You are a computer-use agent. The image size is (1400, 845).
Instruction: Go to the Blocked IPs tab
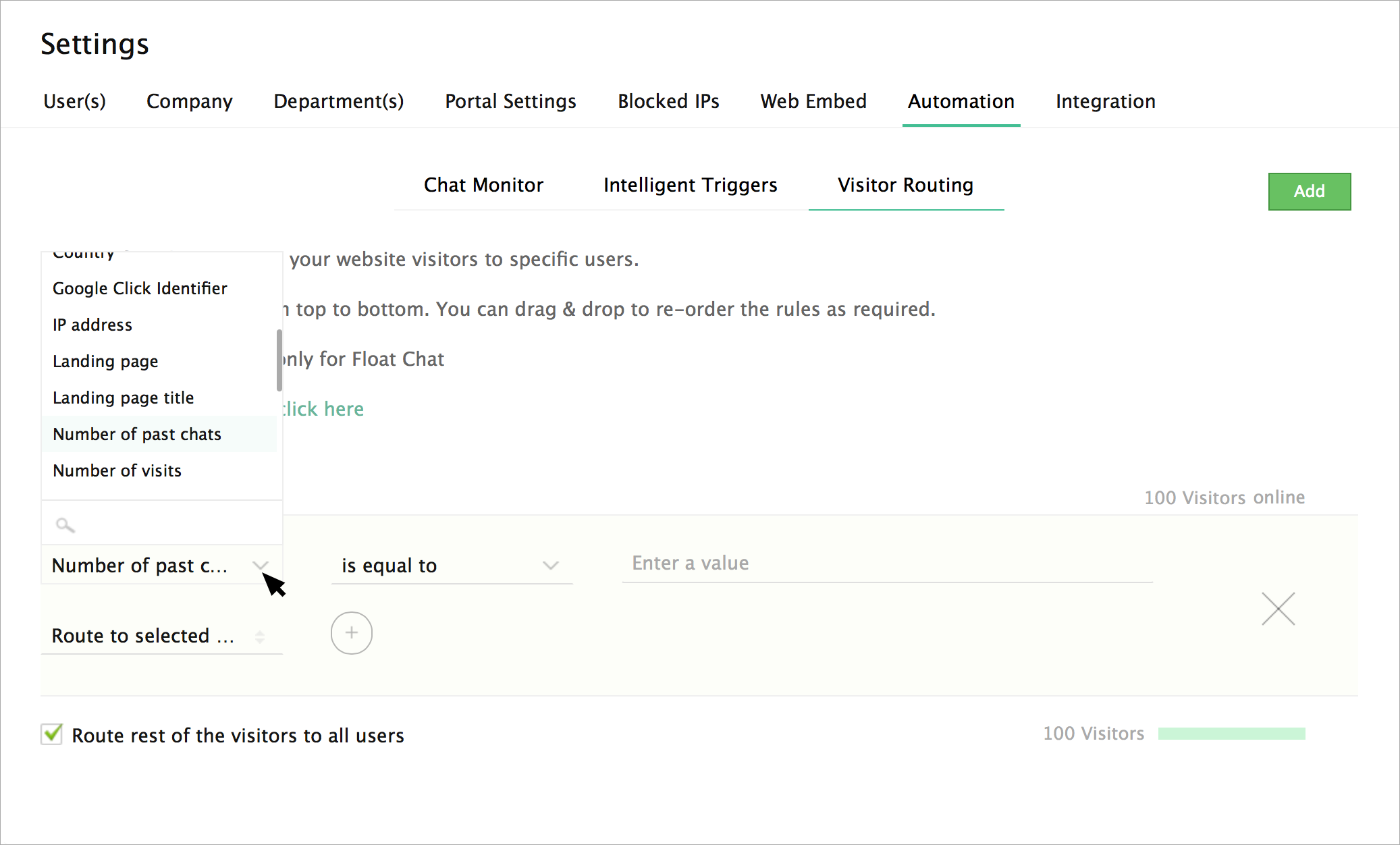pos(668,101)
